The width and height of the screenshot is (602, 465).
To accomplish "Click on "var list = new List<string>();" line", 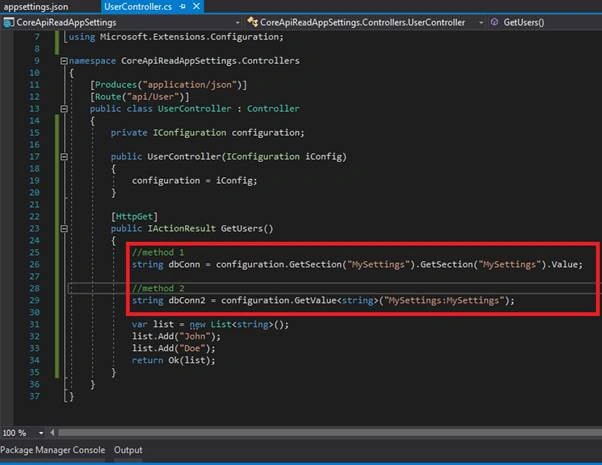I will coord(210,324).
